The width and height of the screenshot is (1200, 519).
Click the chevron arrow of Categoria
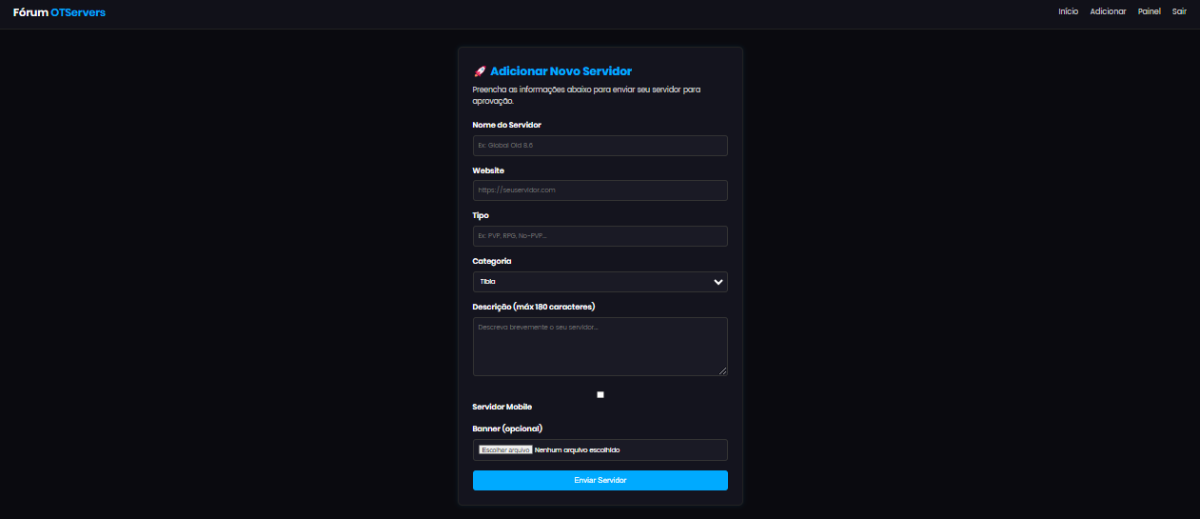click(718, 282)
